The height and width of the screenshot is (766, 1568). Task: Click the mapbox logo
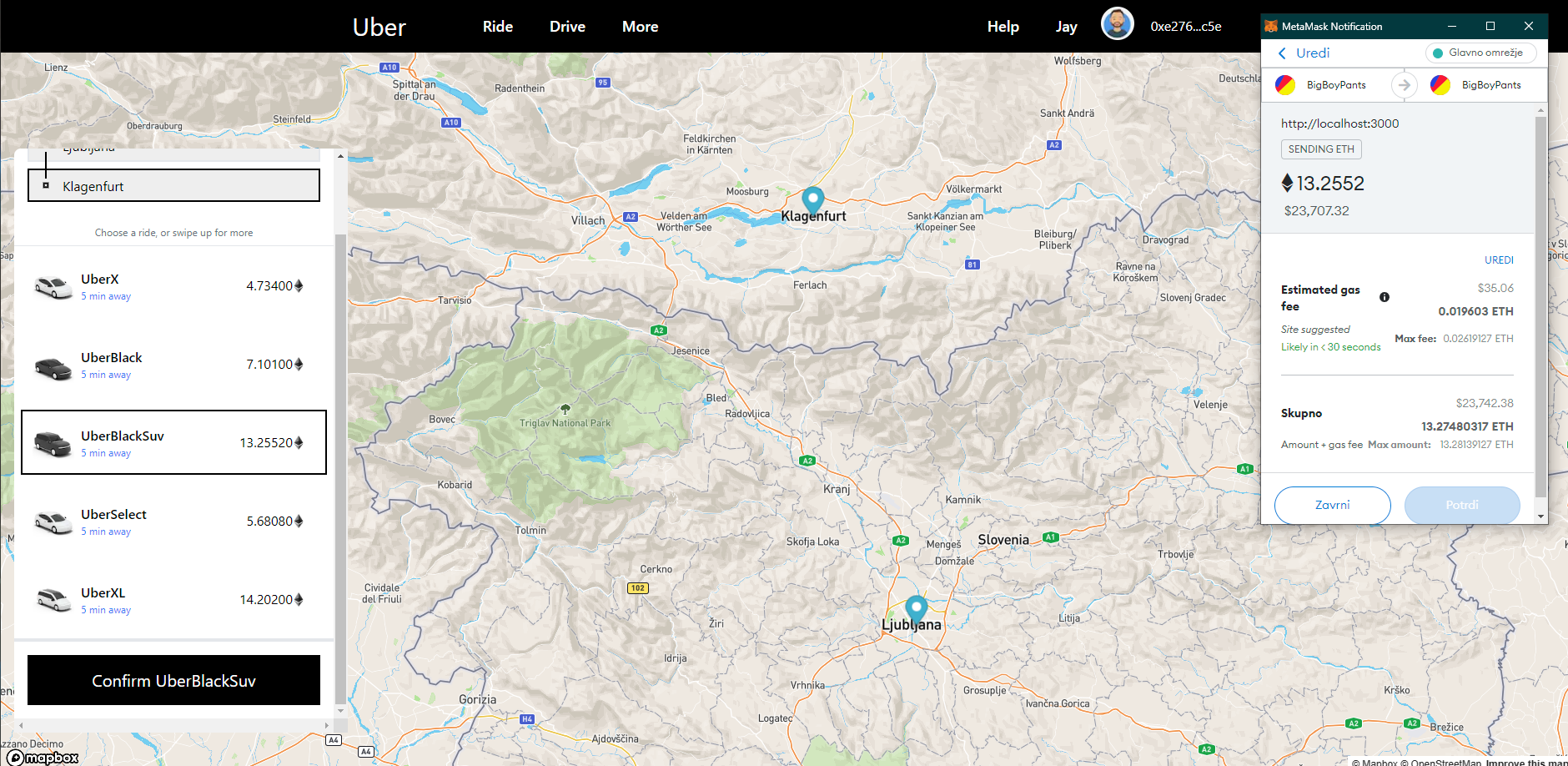[x=43, y=757]
